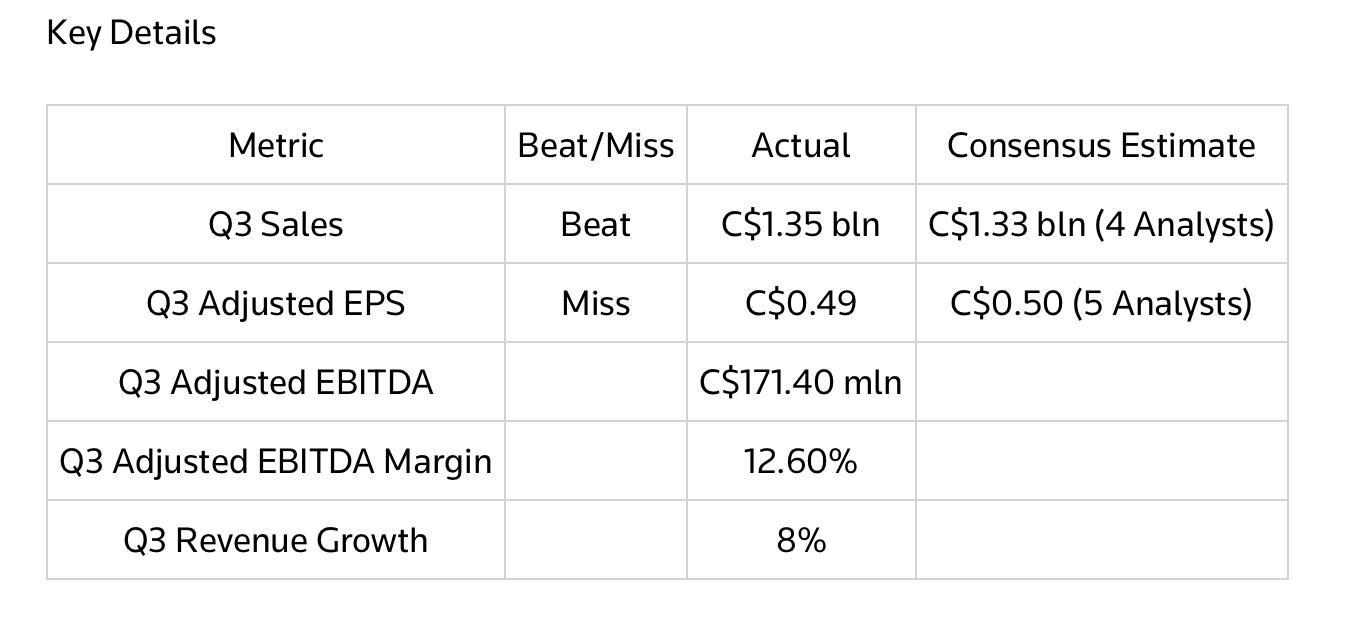Select the C$1.35 bln actual value
The height and width of the screenshot is (624, 1348).
(801, 225)
